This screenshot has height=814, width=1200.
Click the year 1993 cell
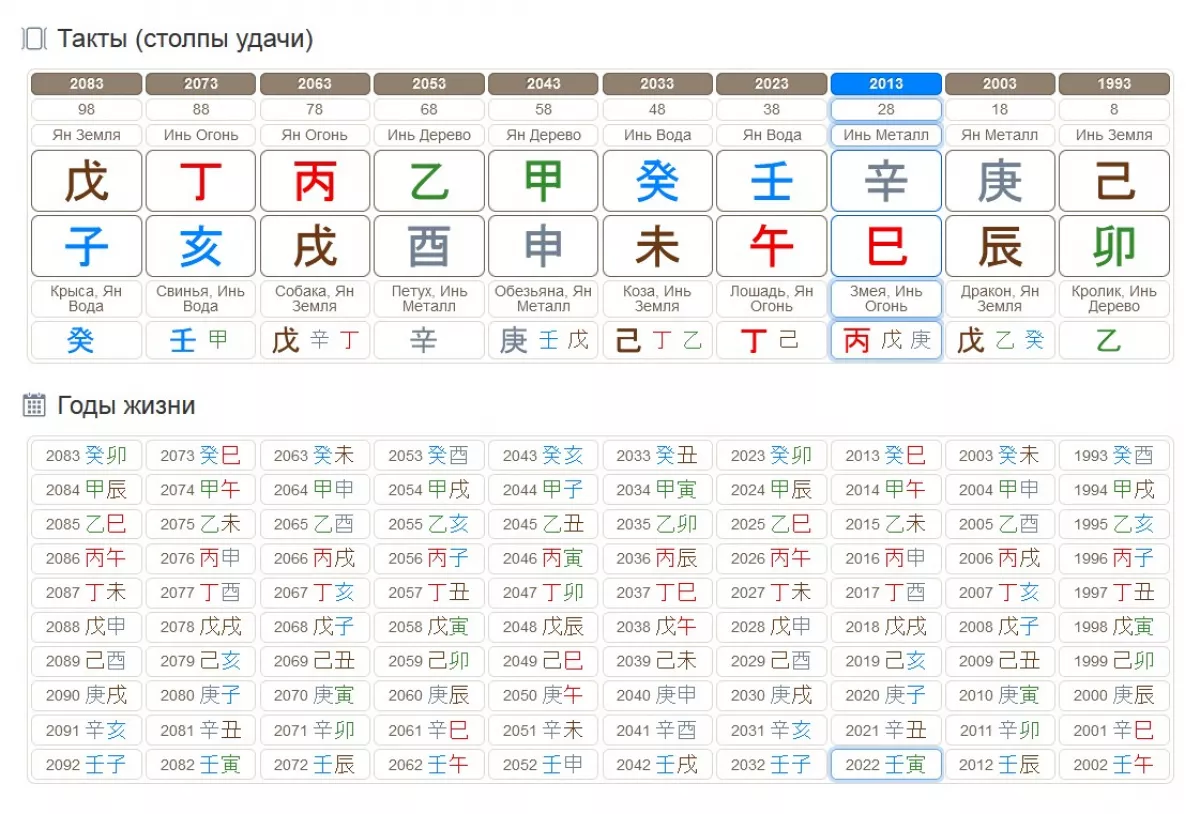(x=1114, y=456)
